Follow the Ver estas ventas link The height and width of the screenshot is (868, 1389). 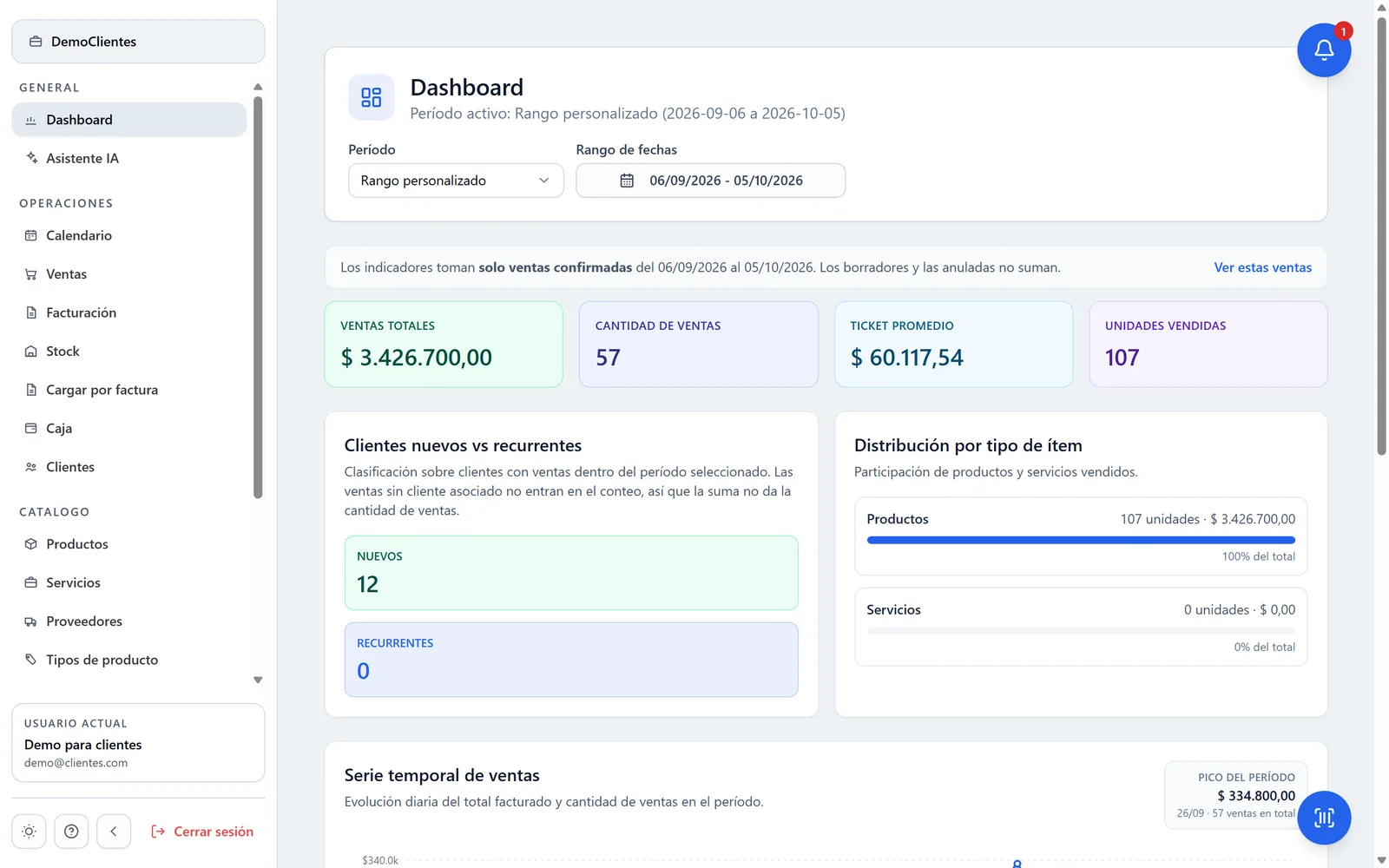(x=1262, y=267)
